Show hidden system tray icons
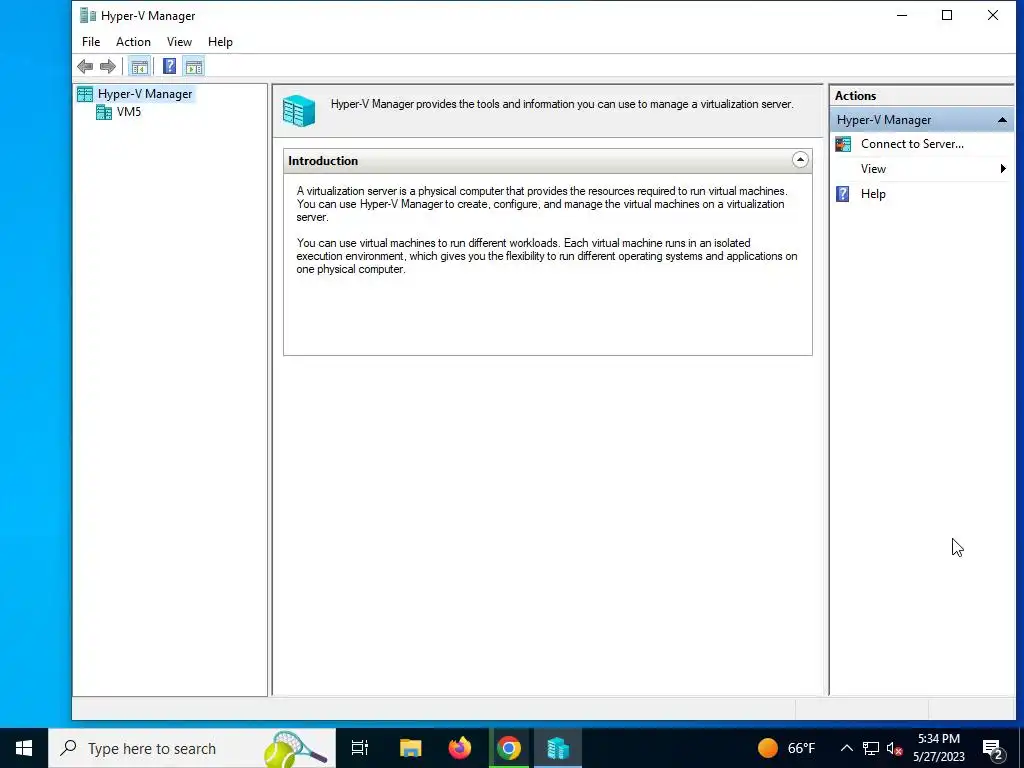The image size is (1024, 768). pyautogui.click(x=846, y=748)
